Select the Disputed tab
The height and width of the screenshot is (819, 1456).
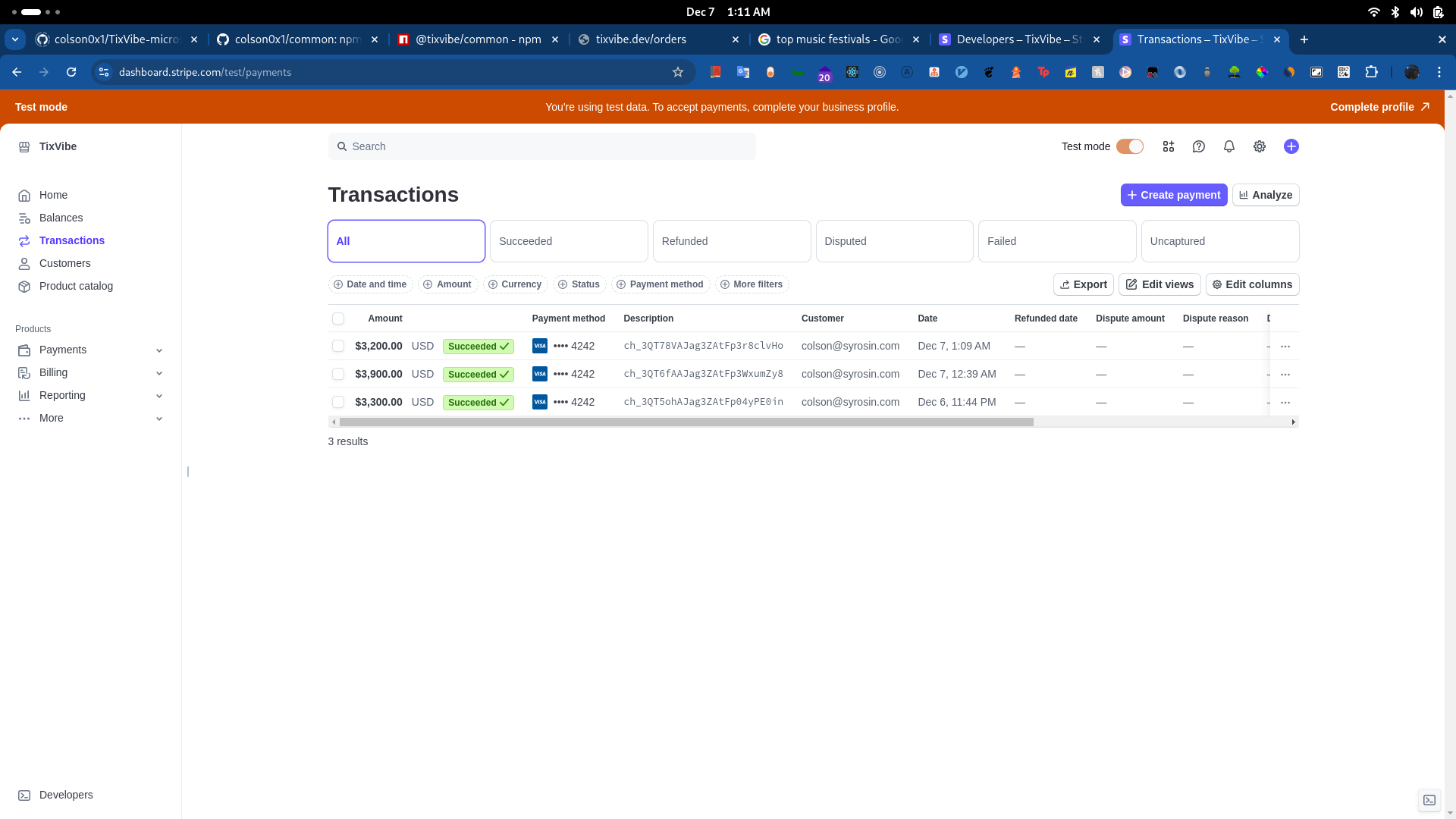(x=895, y=241)
